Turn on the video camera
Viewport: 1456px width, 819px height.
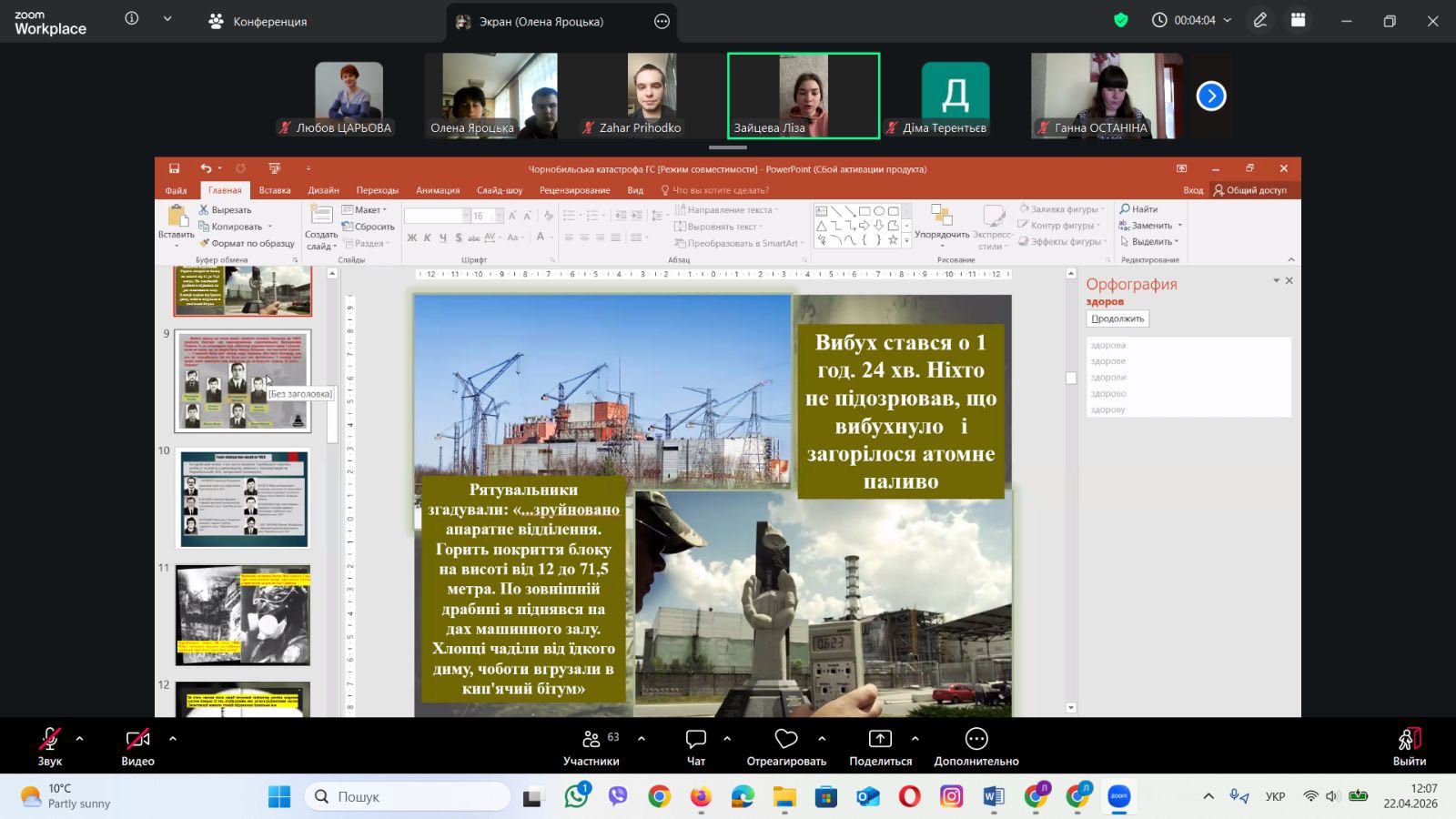tap(137, 739)
